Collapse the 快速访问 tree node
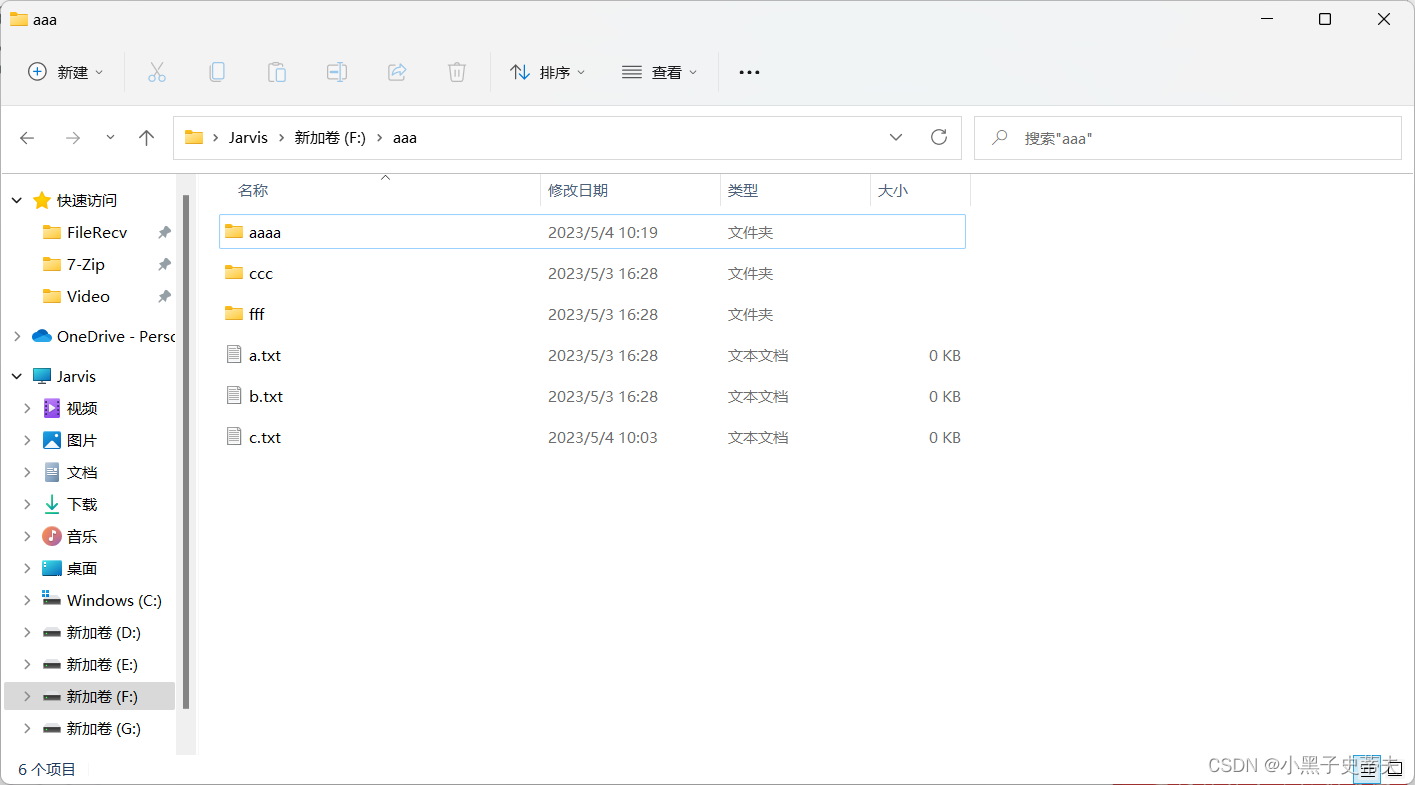This screenshot has width=1415, height=785. 17,200
